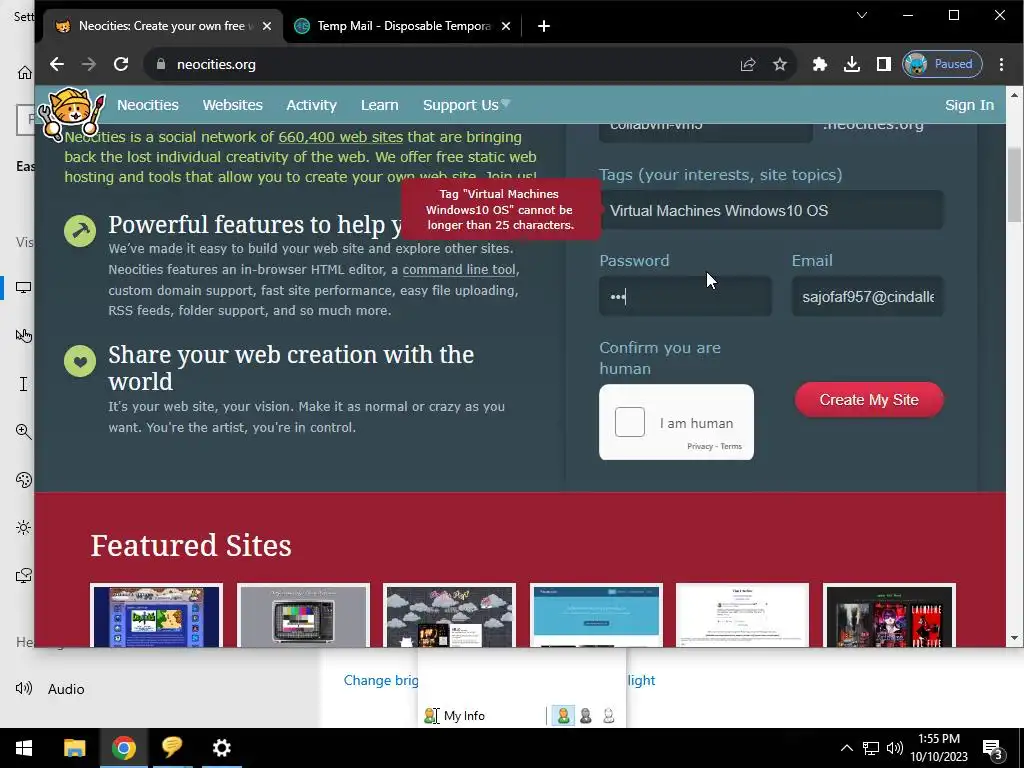Close the Temp Mail browser tab
1024x768 pixels.
(505, 26)
